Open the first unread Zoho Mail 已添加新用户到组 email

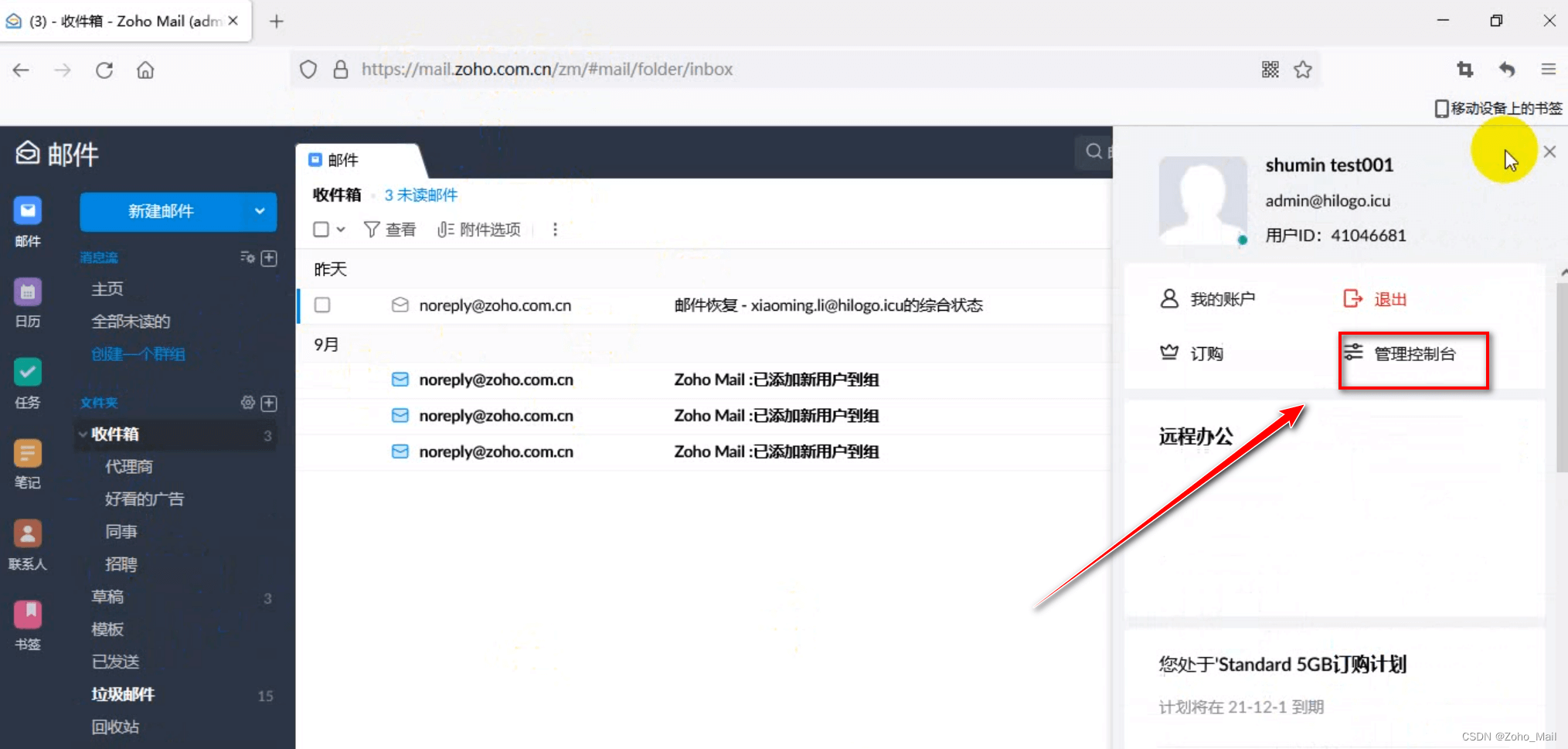click(x=705, y=380)
